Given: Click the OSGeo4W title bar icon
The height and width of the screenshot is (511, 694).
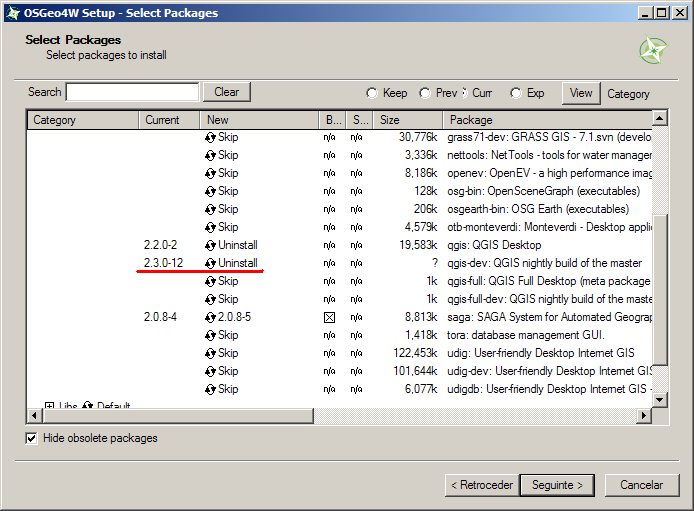Looking at the screenshot, I should pyautogui.click(x=13, y=13).
